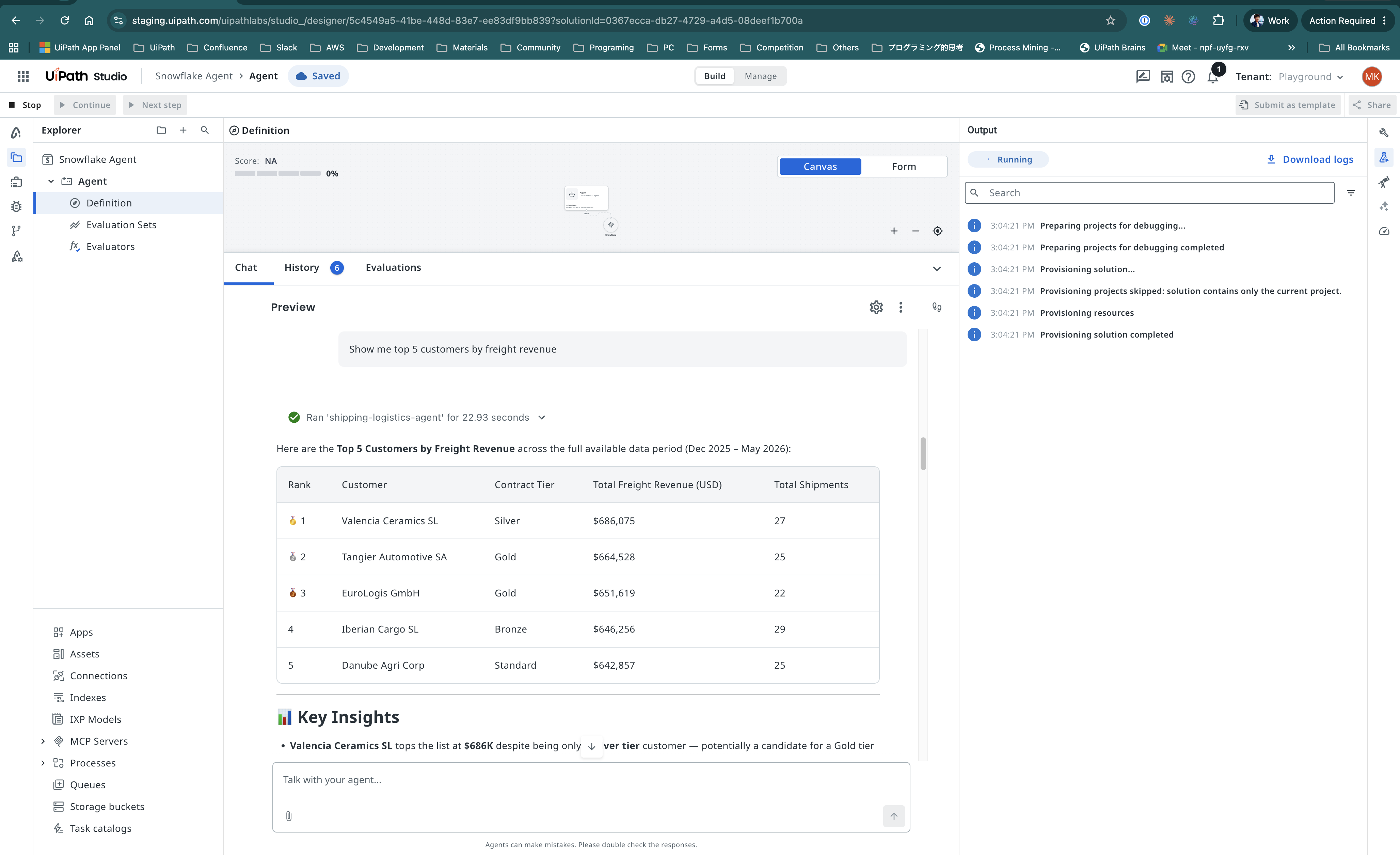Expand the Processes node
Viewport: 1400px width, 855px height.
43,763
